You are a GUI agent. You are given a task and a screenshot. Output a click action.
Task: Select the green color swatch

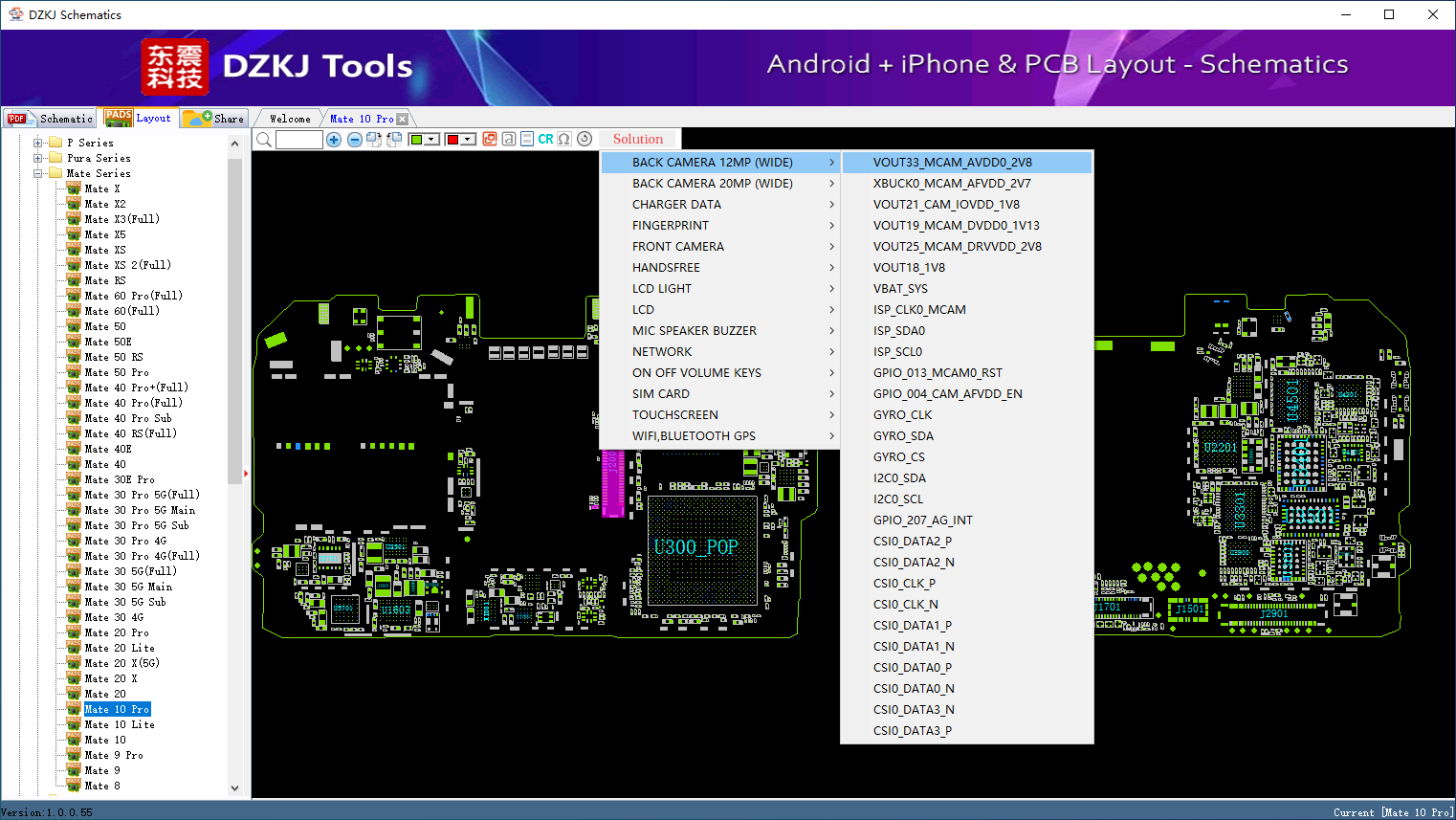[416, 140]
